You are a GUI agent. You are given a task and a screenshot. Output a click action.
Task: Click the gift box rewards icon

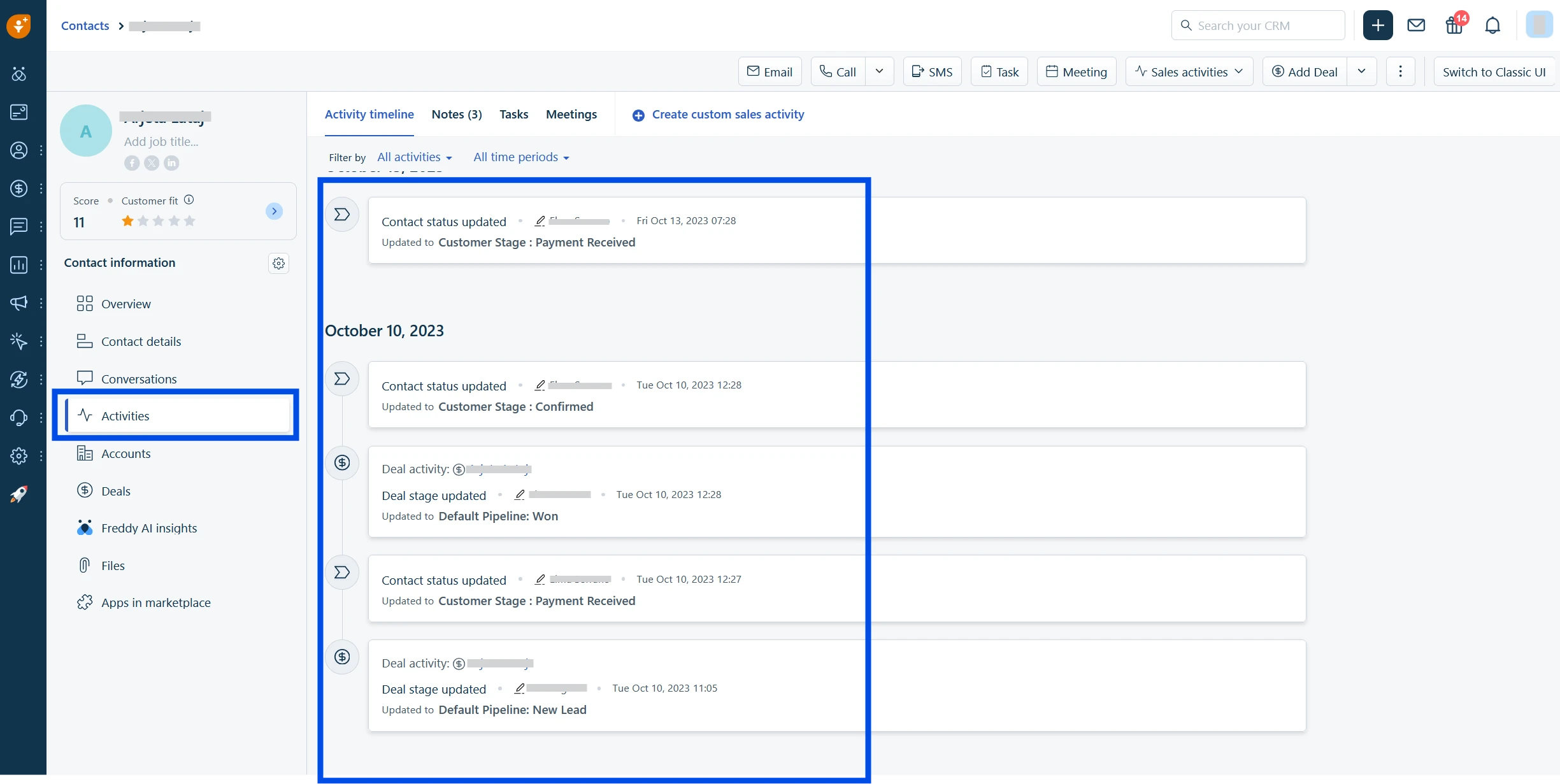(x=1454, y=25)
